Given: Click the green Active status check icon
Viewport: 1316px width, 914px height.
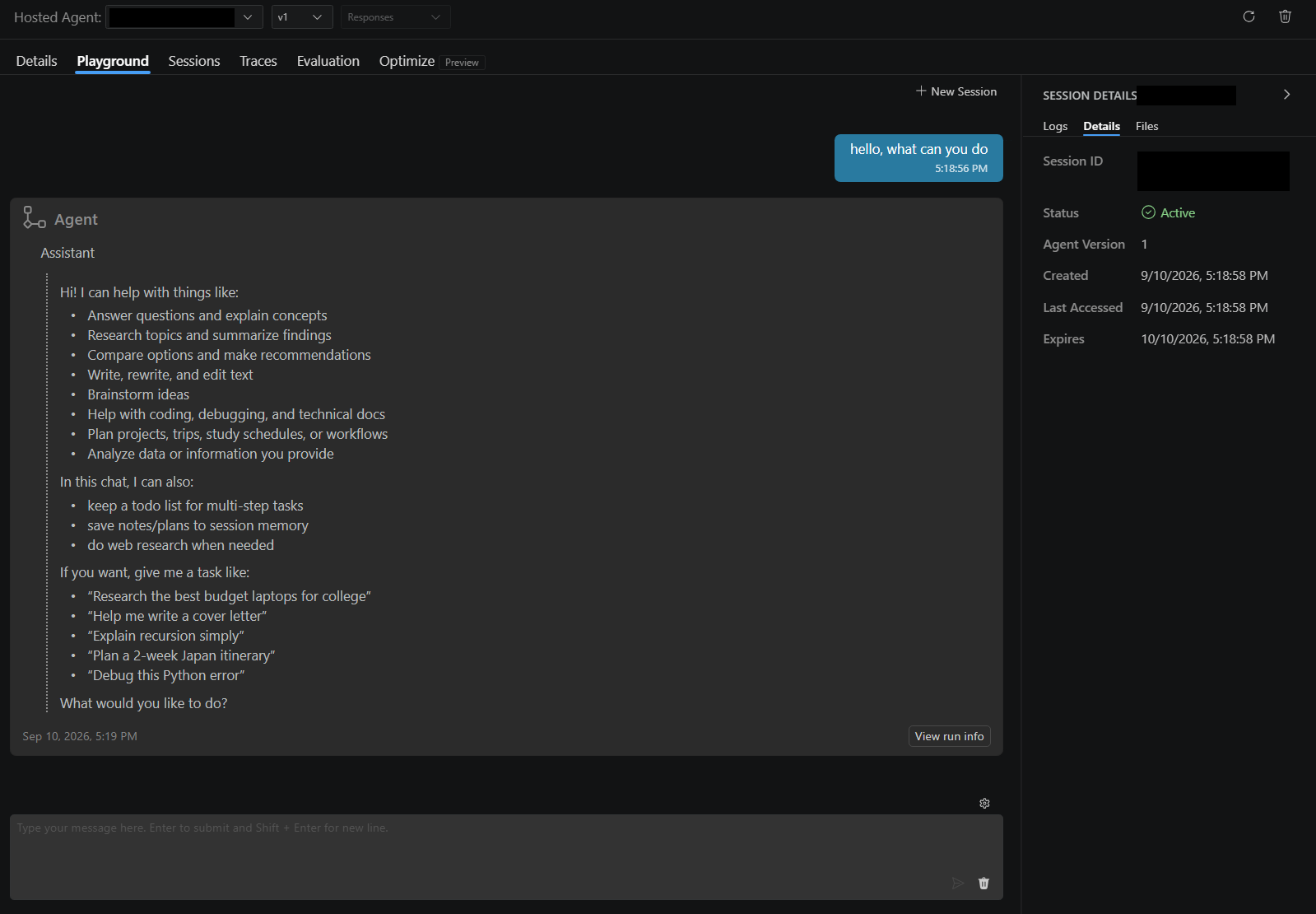Looking at the screenshot, I should pyautogui.click(x=1148, y=212).
